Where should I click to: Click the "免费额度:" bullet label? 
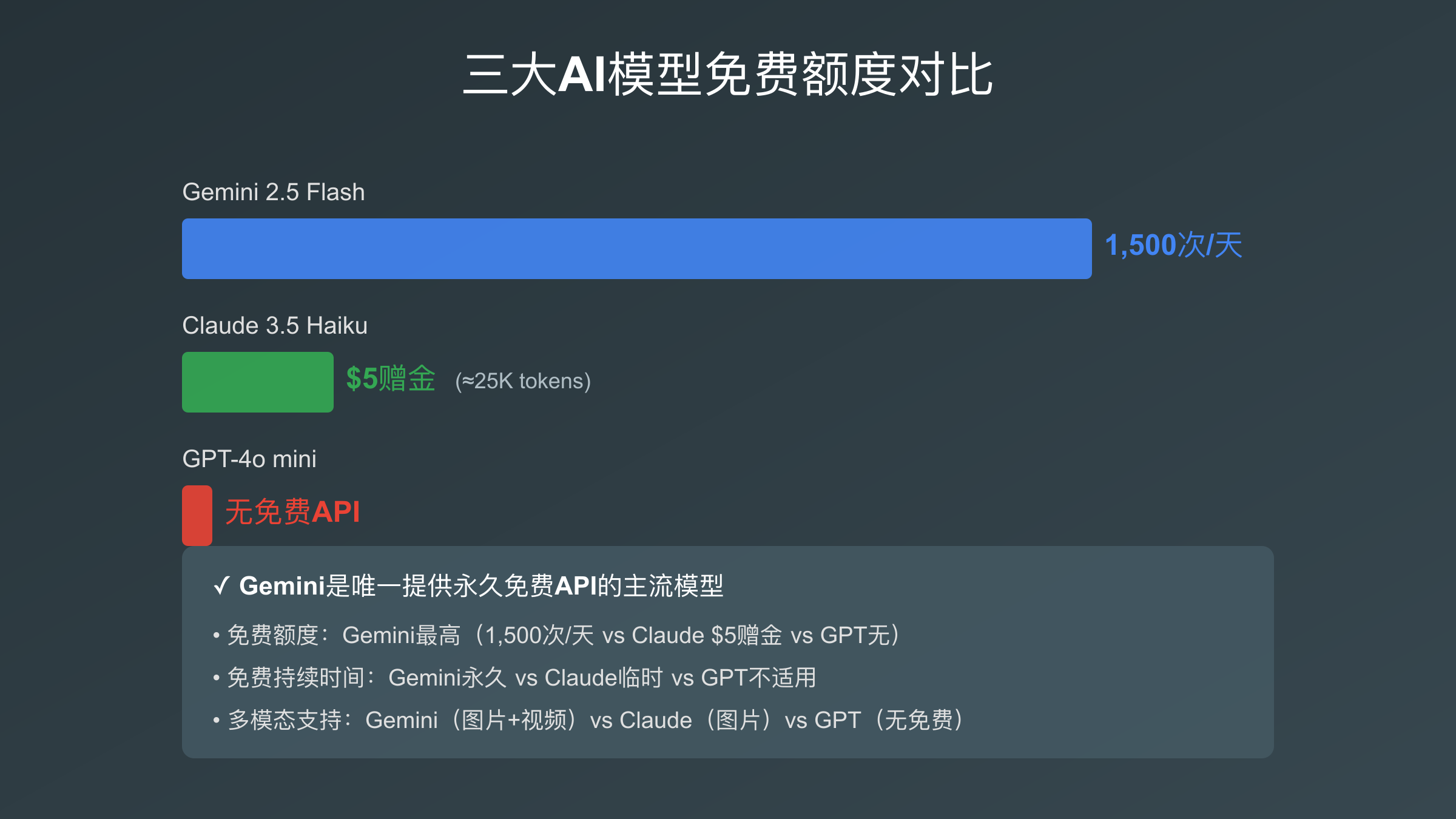click(x=278, y=635)
